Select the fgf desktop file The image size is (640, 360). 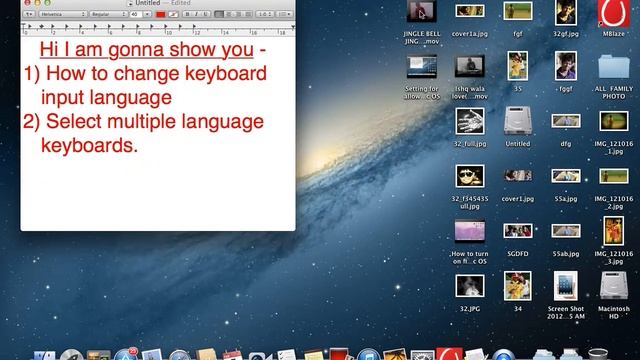[518, 20]
